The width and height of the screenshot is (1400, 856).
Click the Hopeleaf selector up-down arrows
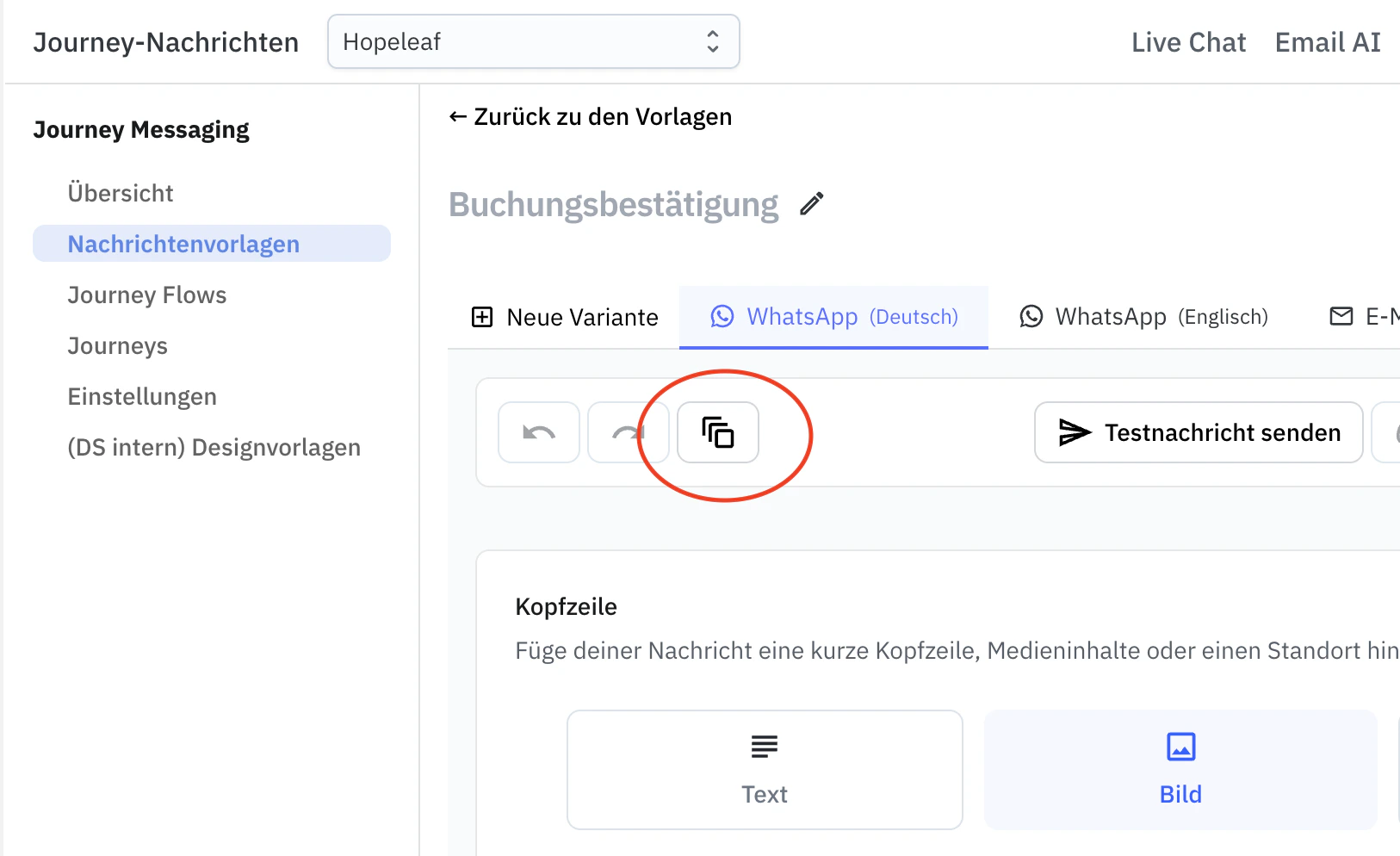pyautogui.click(x=713, y=41)
